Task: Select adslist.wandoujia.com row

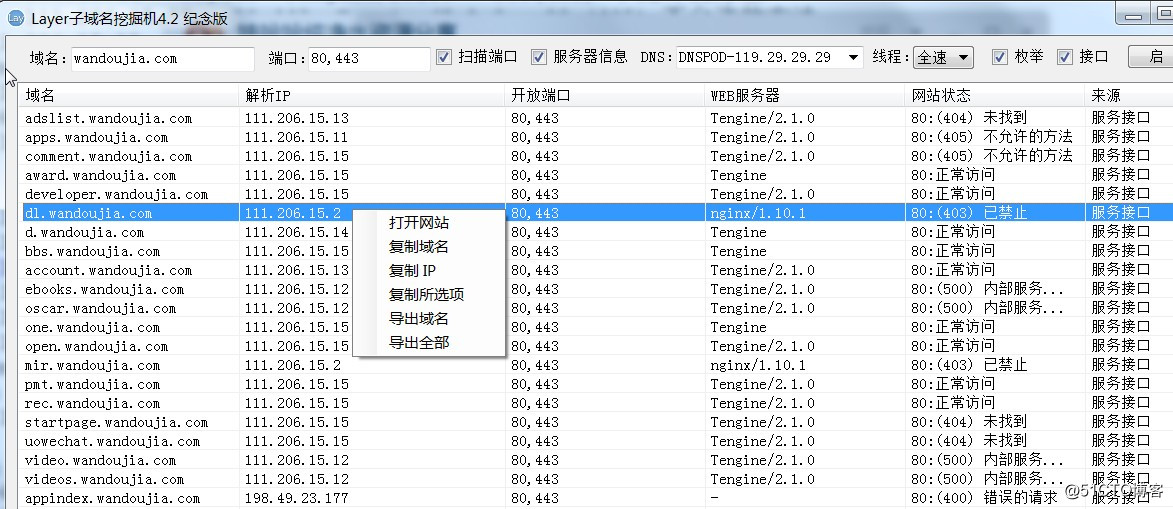Action: (x=596, y=118)
